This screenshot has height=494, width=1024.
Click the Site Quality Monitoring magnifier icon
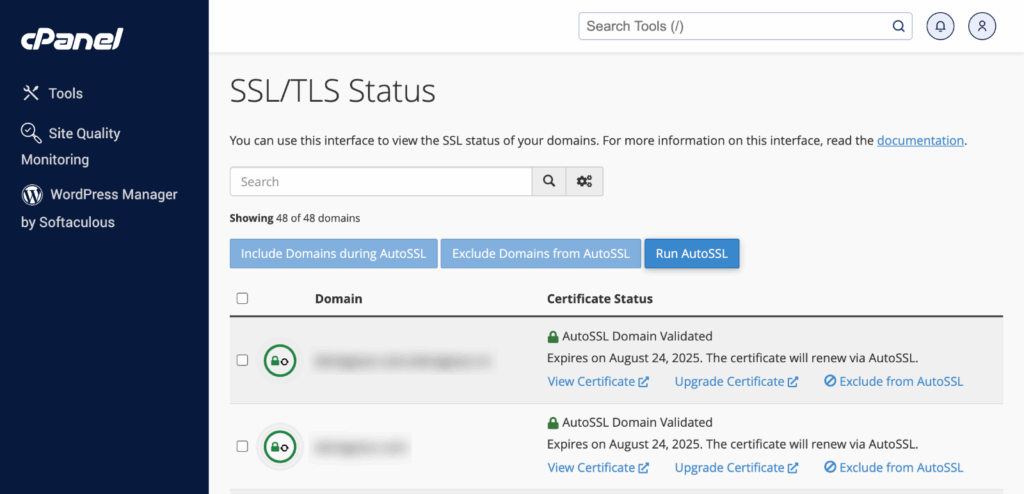click(x=31, y=133)
